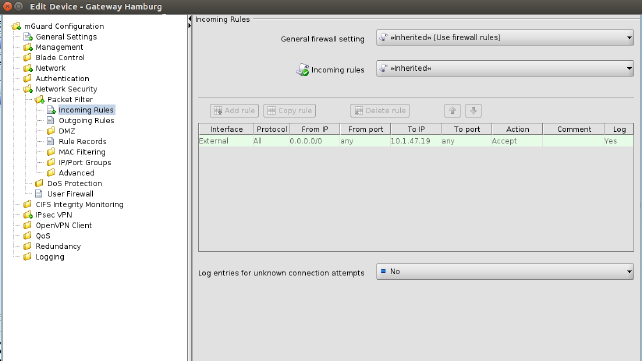Collapse the left navigation panel with divider arrow

(190, 19)
